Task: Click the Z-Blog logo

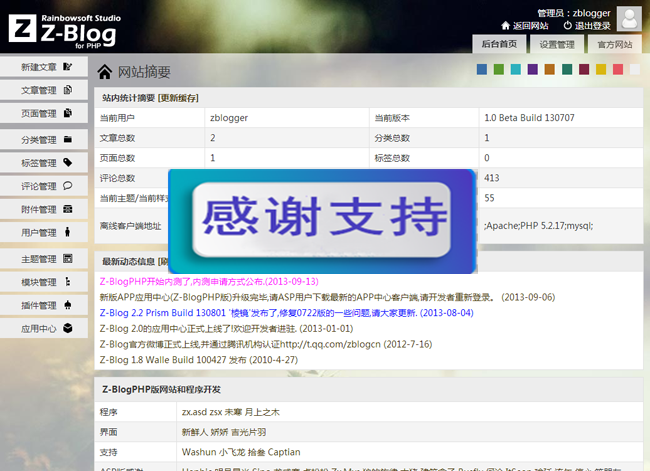Action: 65,31
